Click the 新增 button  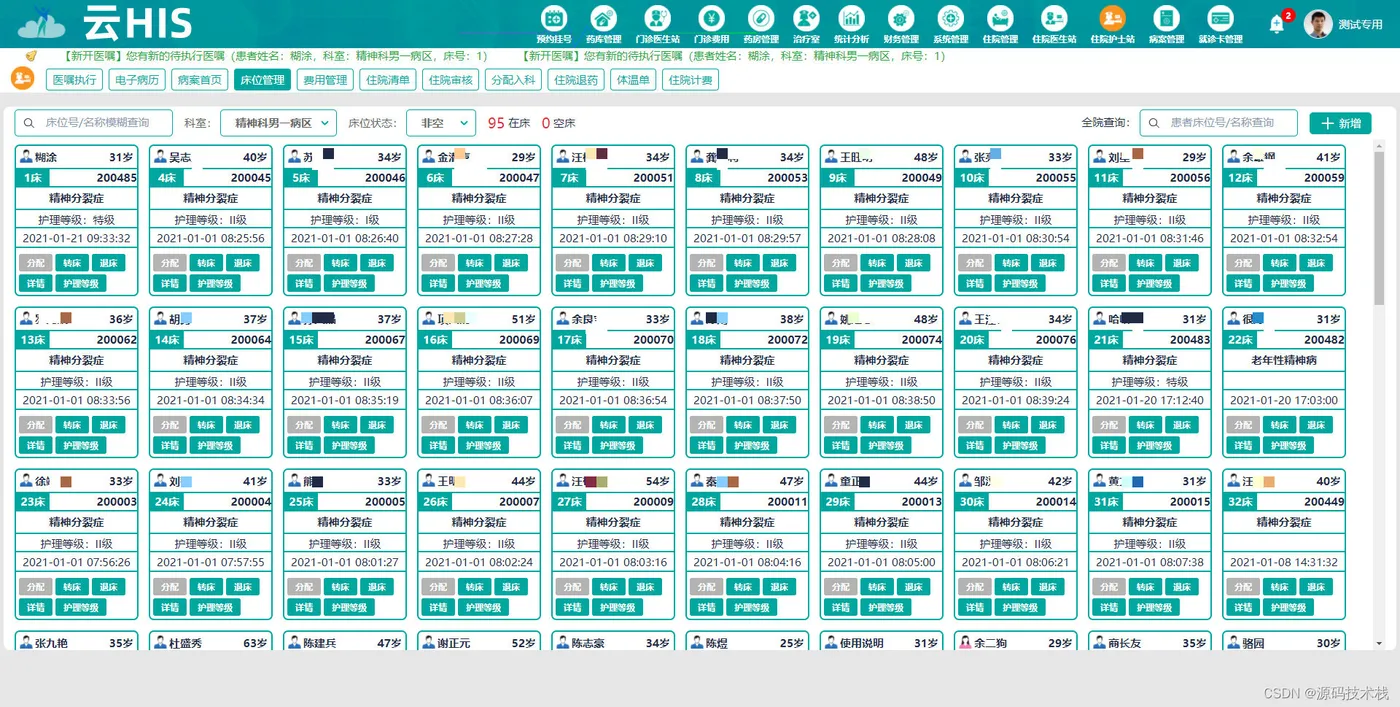point(1340,123)
